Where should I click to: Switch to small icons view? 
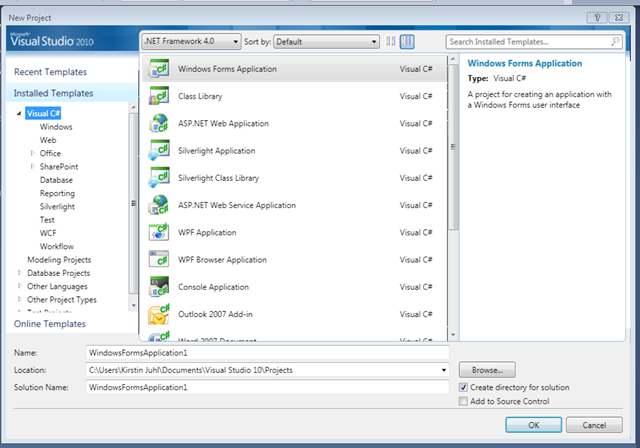click(x=391, y=41)
